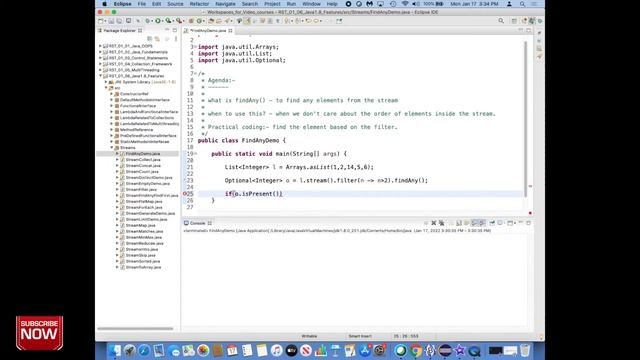640x360 pixels.
Task: Expand StreamFilter.java node
Action: coord(118,189)
